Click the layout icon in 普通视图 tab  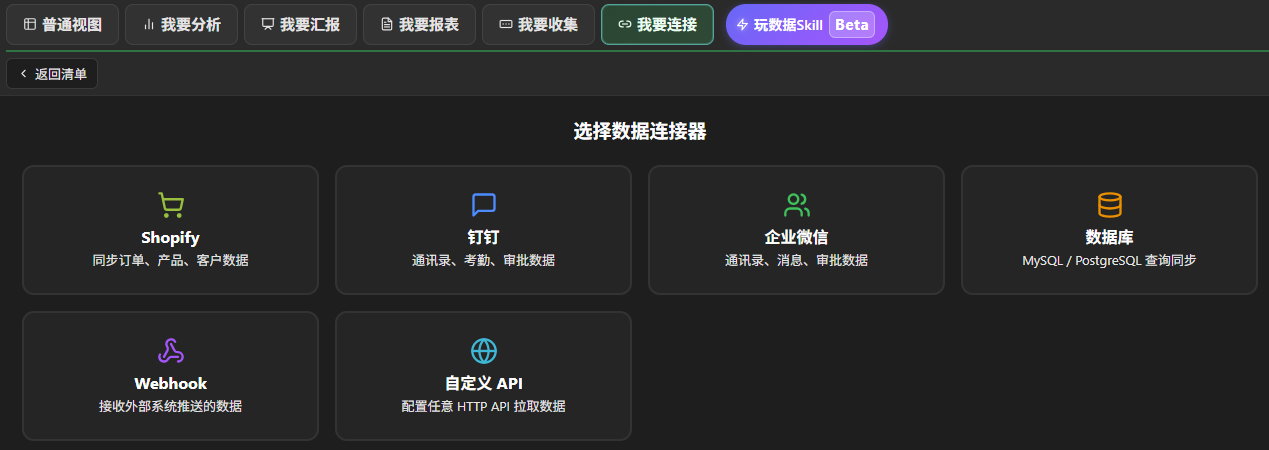click(x=29, y=25)
